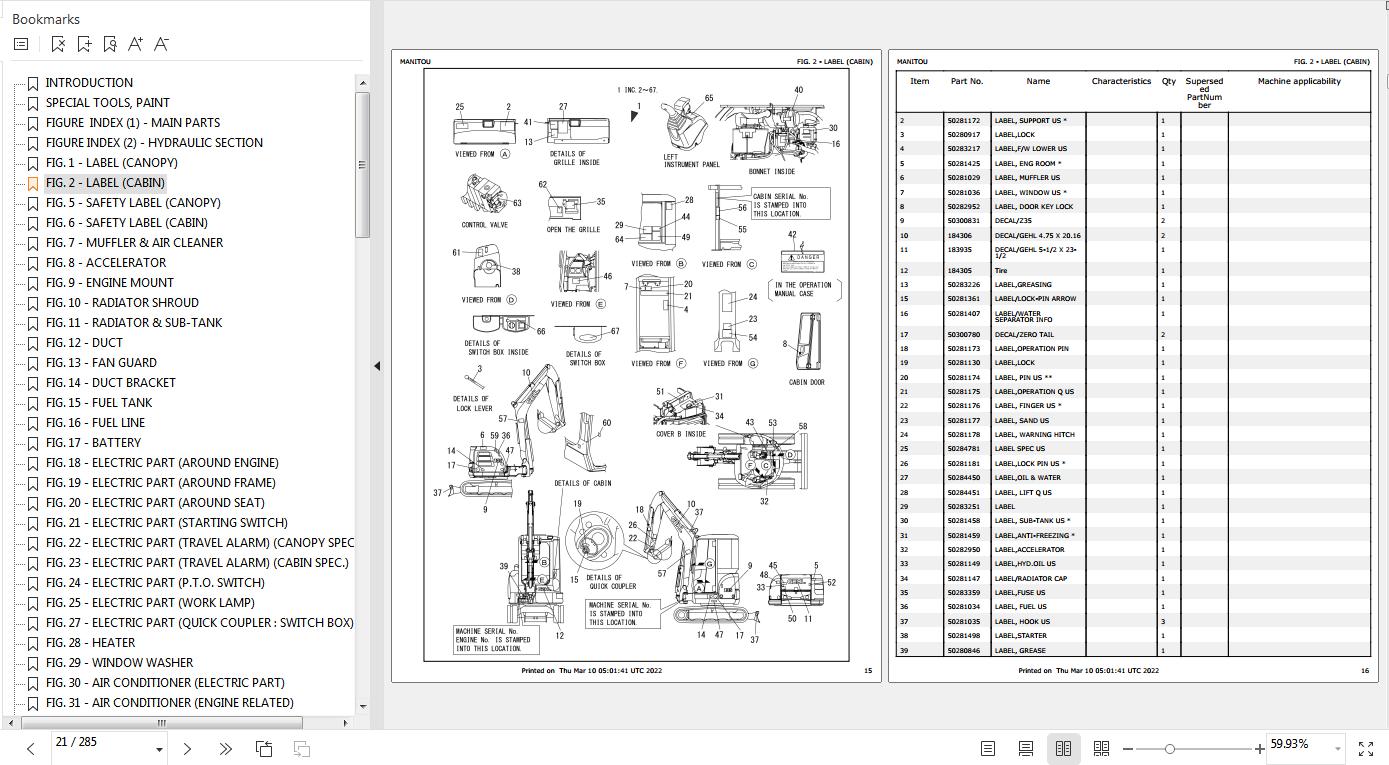Select the FIG. 9 - ENGINE MOUNT bookmark
The image size is (1389, 765).
[x=109, y=283]
